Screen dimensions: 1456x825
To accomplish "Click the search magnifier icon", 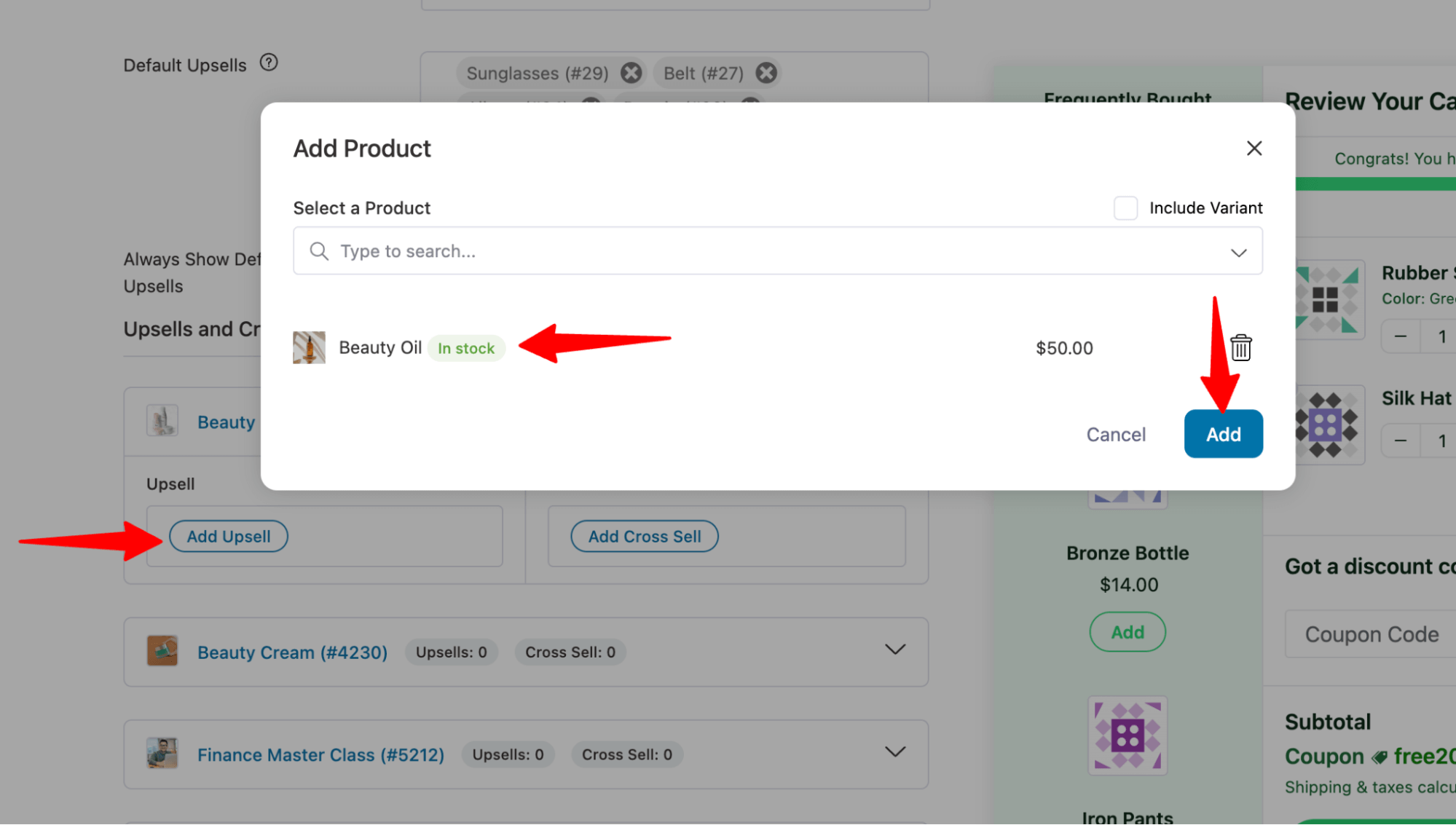I will click(318, 250).
